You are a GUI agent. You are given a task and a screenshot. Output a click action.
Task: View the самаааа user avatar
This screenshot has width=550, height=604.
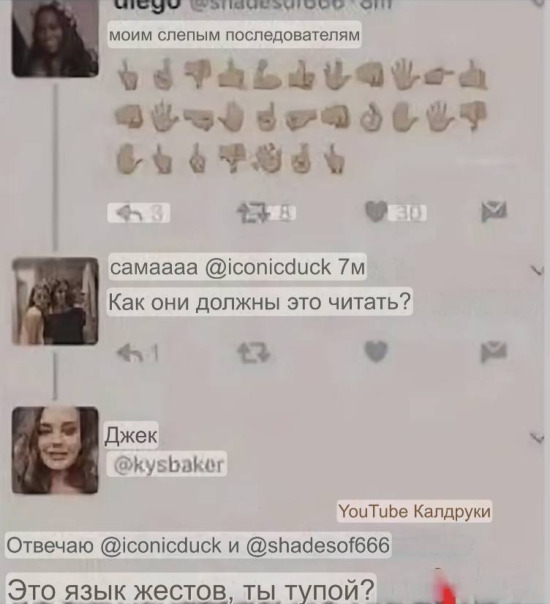tap(55, 301)
